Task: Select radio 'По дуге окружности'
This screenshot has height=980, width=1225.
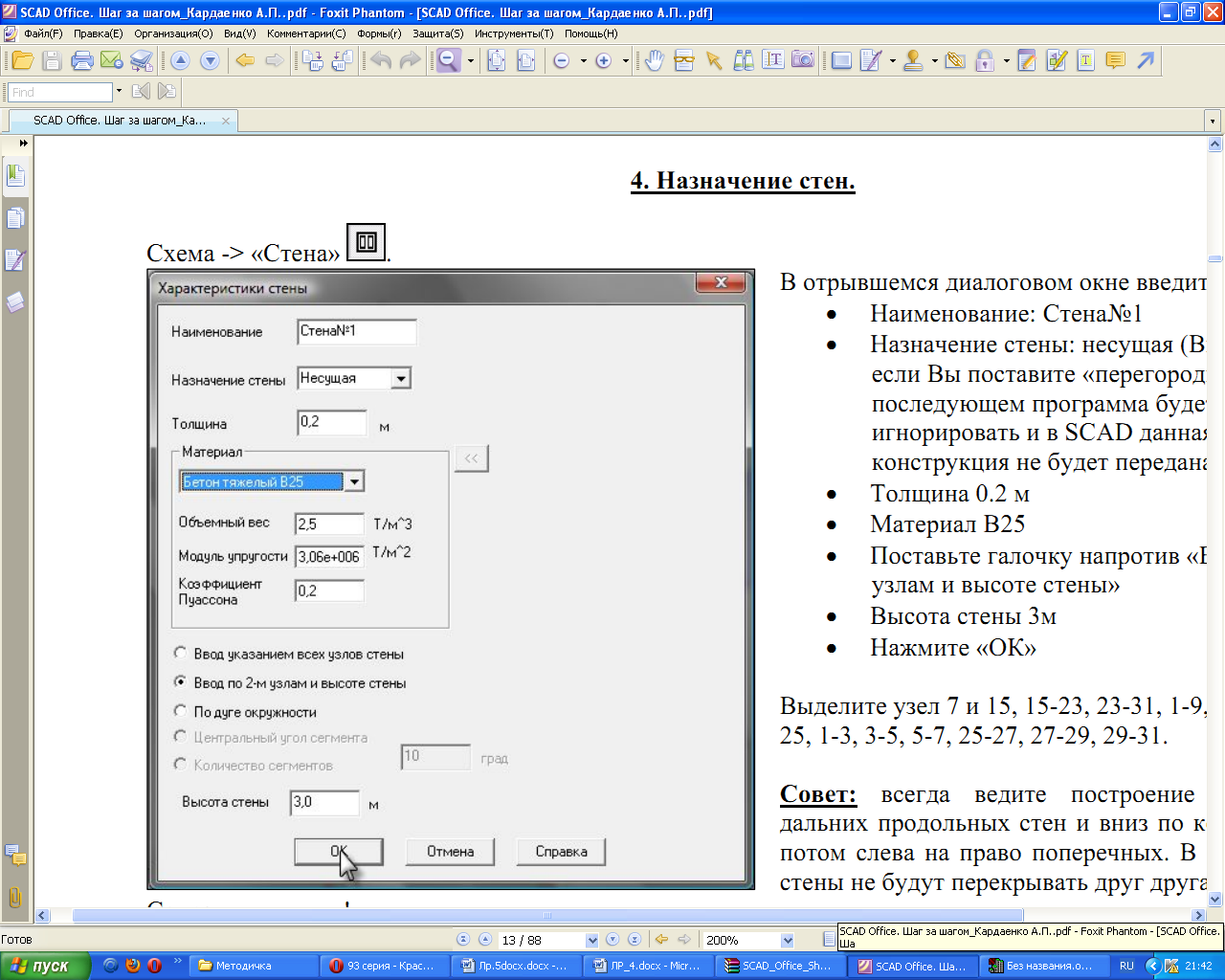Action: pos(180,711)
